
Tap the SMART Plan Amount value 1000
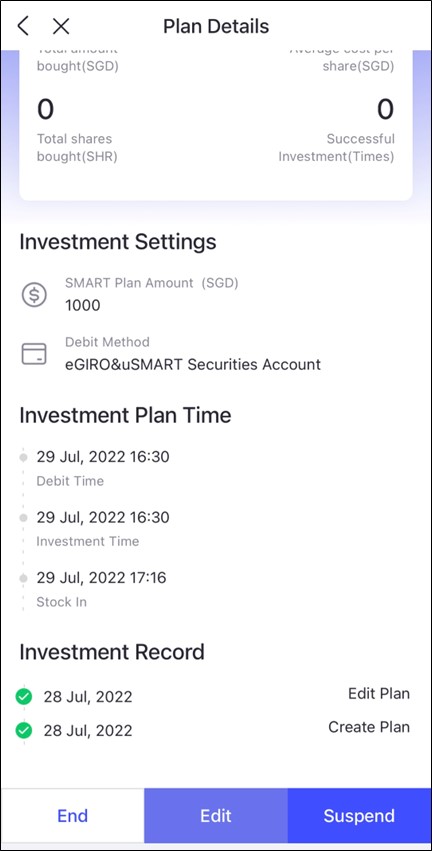83,306
